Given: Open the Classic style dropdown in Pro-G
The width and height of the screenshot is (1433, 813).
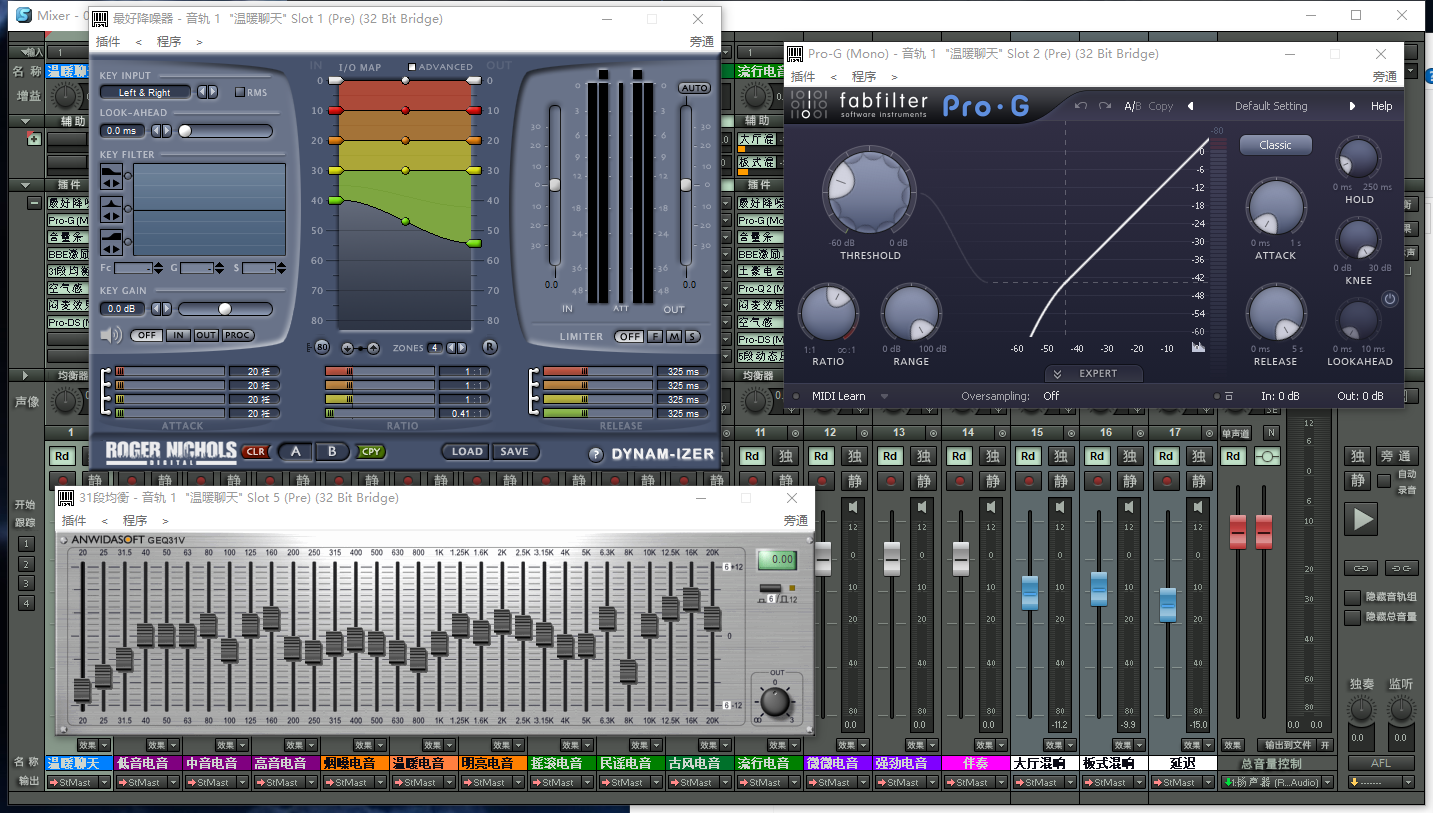Looking at the screenshot, I should (x=1275, y=145).
